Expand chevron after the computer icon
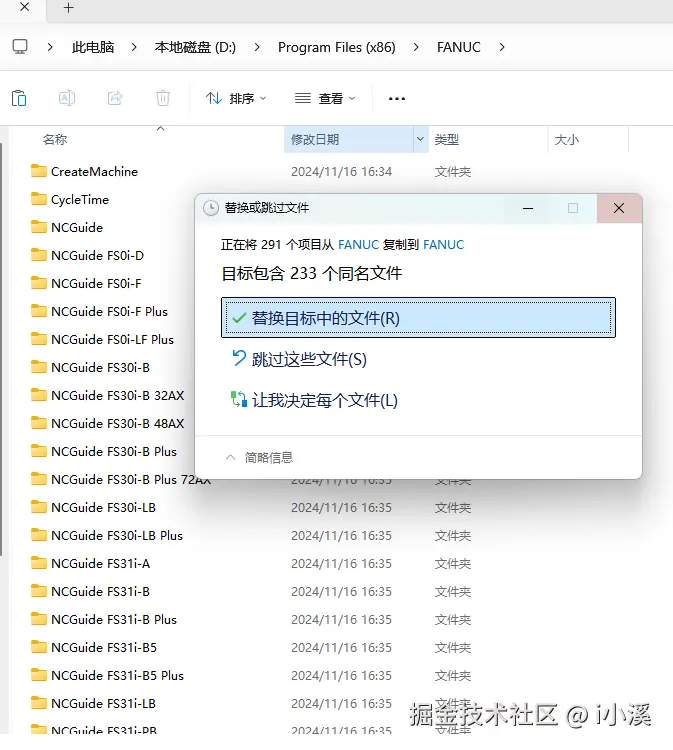673x750 pixels. coord(50,47)
